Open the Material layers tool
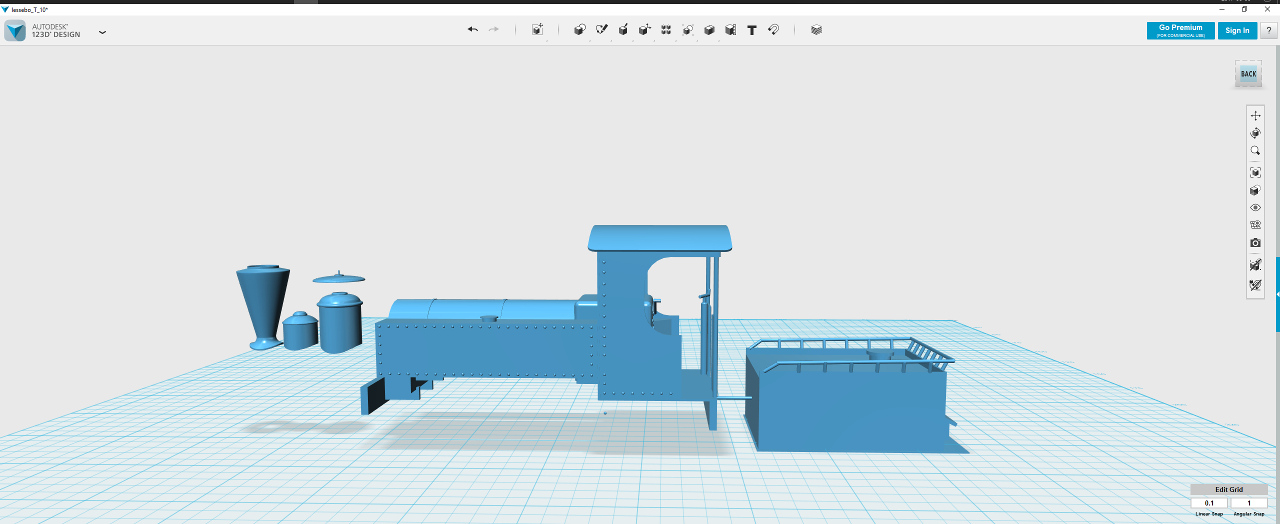The width and height of the screenshot is (1280, 524). click(816, 30)
